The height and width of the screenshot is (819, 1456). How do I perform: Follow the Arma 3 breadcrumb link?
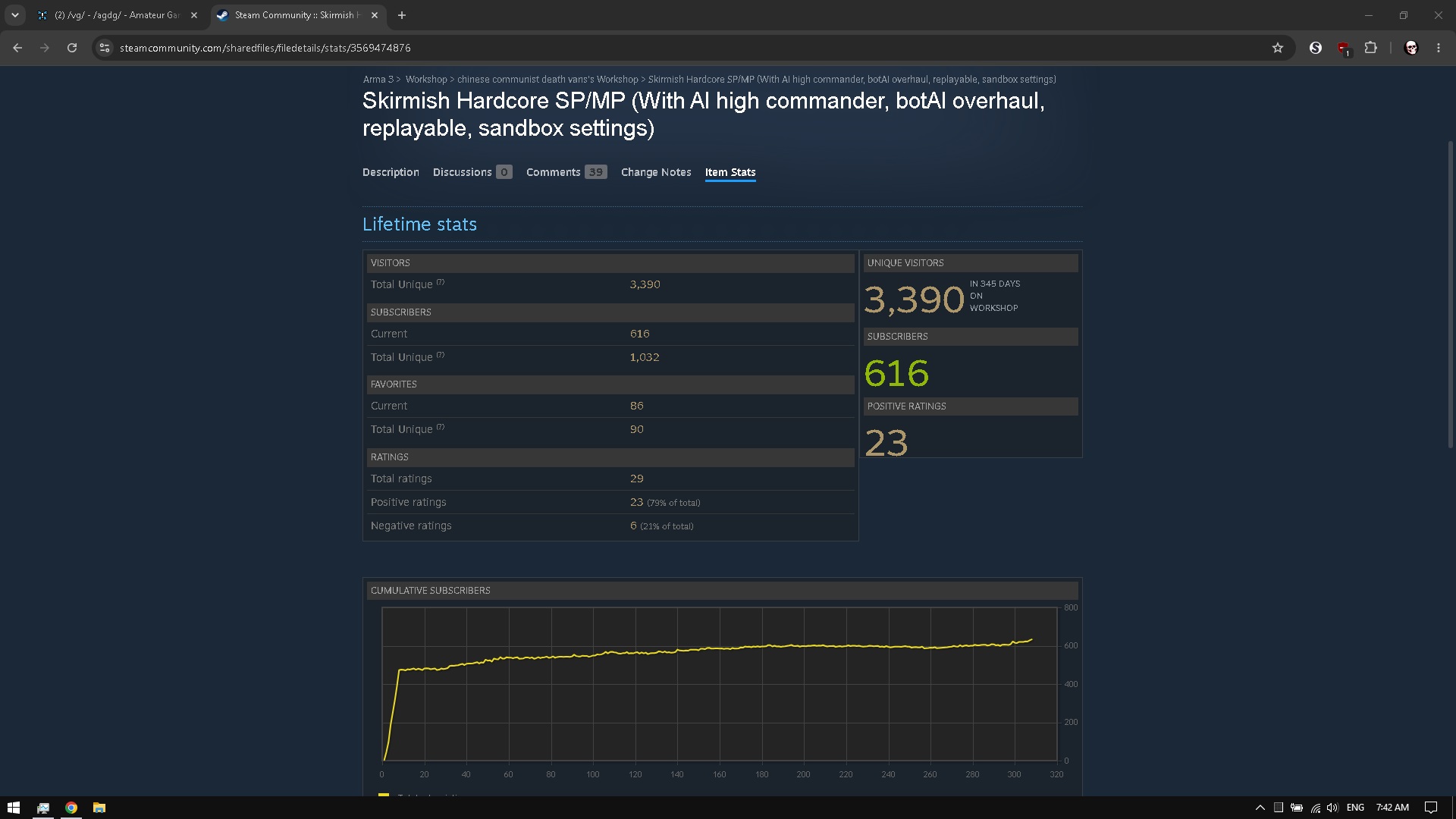(378, 80)
